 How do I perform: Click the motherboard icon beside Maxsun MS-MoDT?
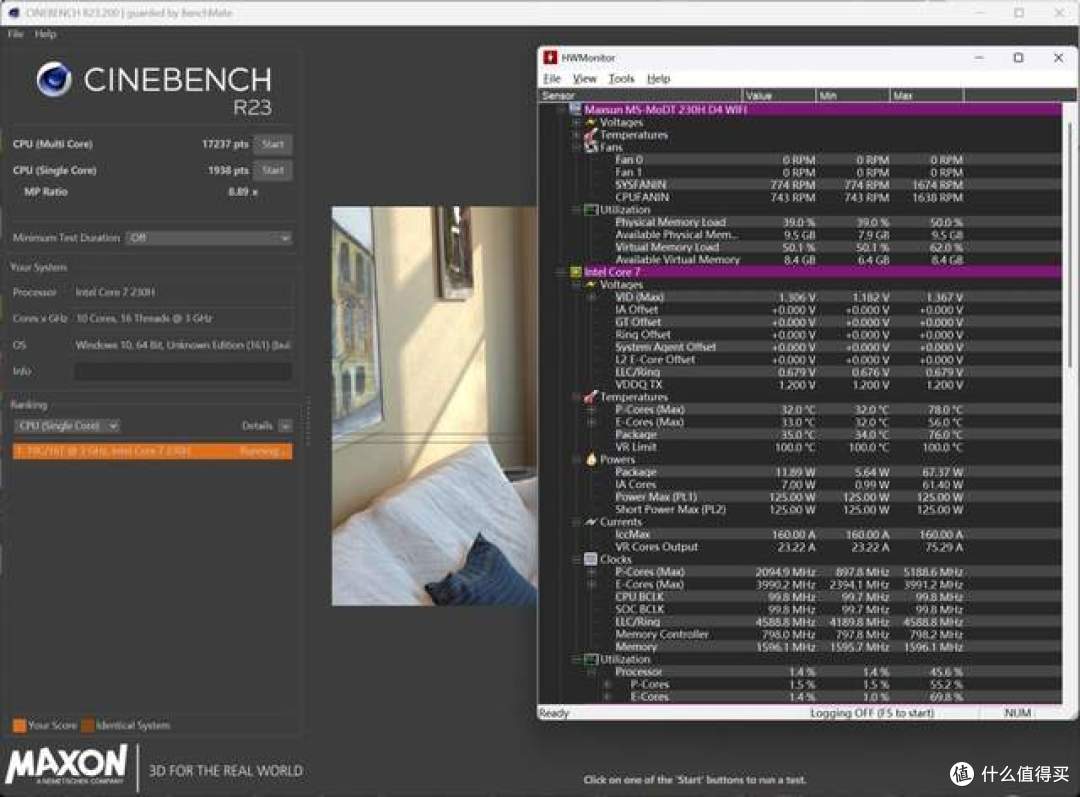click(x=575, y=109)
